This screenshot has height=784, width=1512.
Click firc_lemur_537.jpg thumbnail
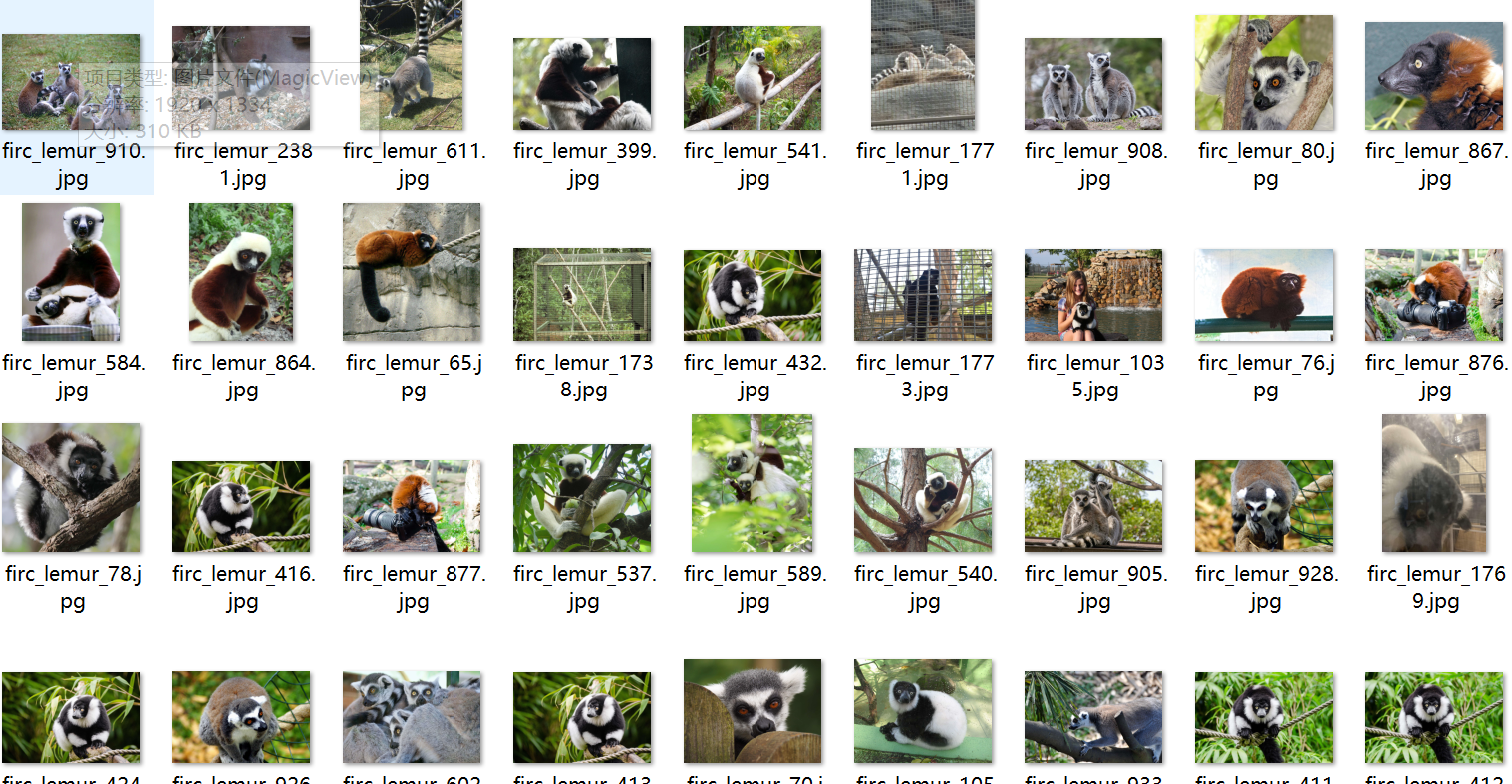582,498
